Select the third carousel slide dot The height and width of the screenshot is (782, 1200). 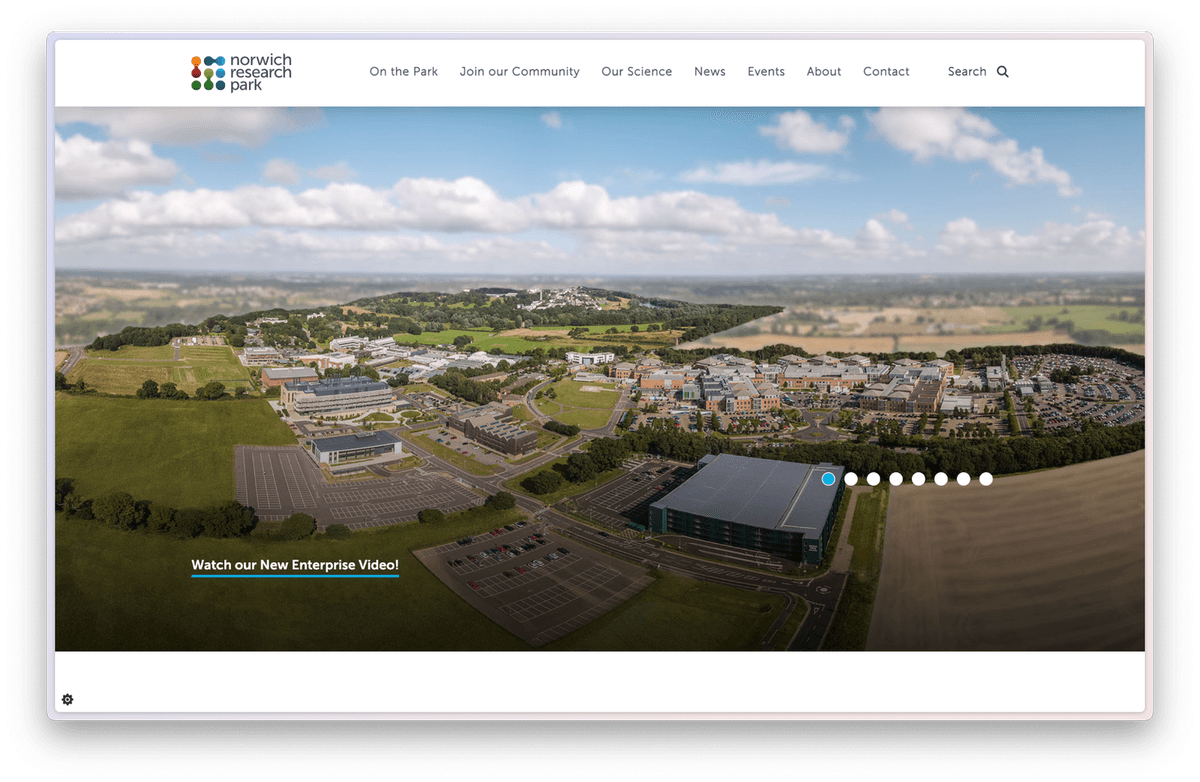(874, 479)
